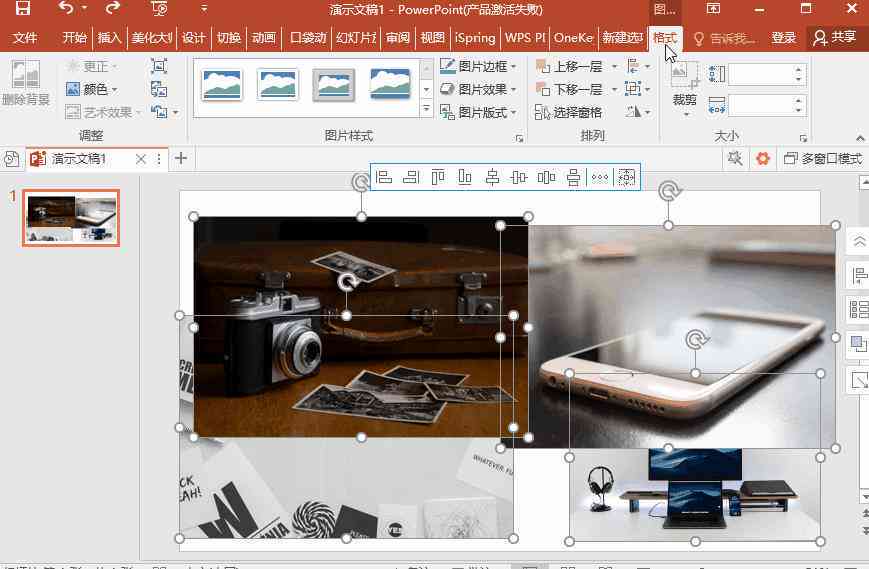Redo the last action

[x=113, y=8]
